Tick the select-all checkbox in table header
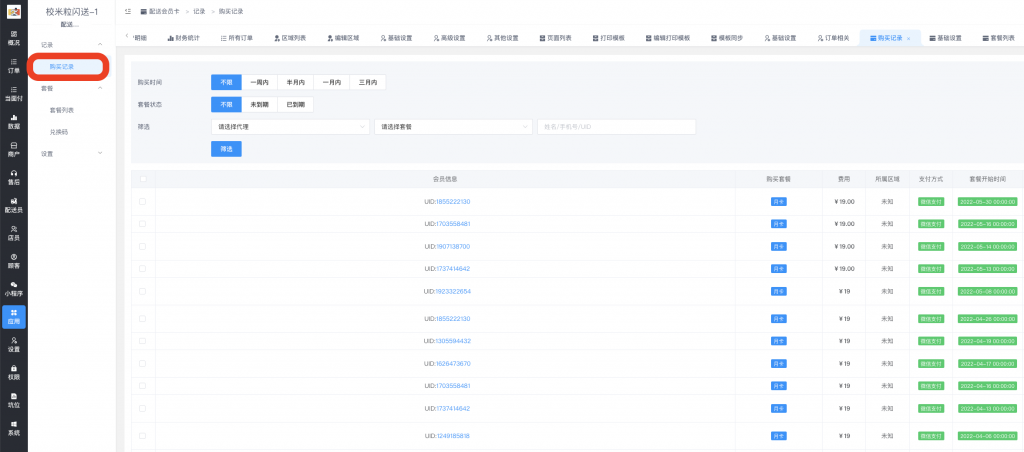 pos(143,179)
